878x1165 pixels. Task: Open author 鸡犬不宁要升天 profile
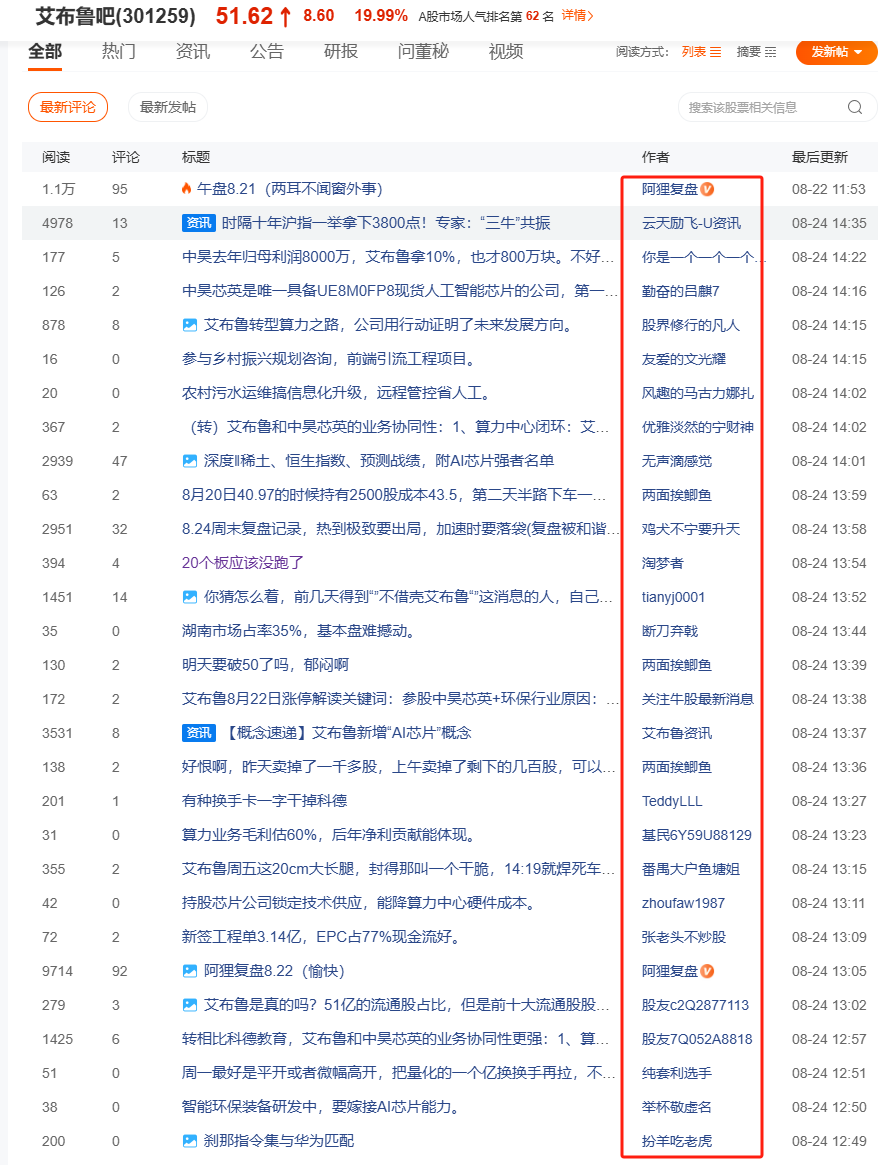click(x=691, y=529)
